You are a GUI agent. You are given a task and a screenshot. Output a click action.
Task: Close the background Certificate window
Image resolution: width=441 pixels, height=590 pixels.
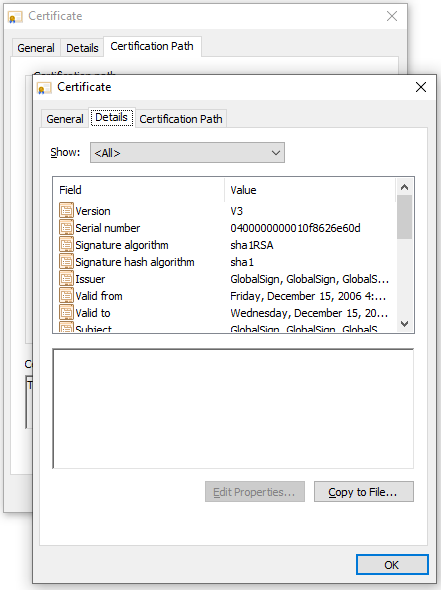[392, 16]
